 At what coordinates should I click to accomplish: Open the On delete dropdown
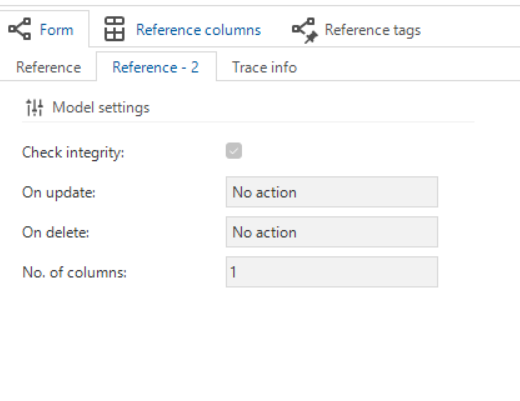[x=332, y=232]
